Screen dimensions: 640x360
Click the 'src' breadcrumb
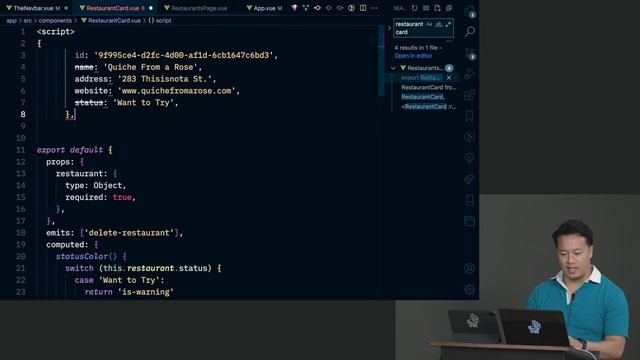(x=27, y=20)
